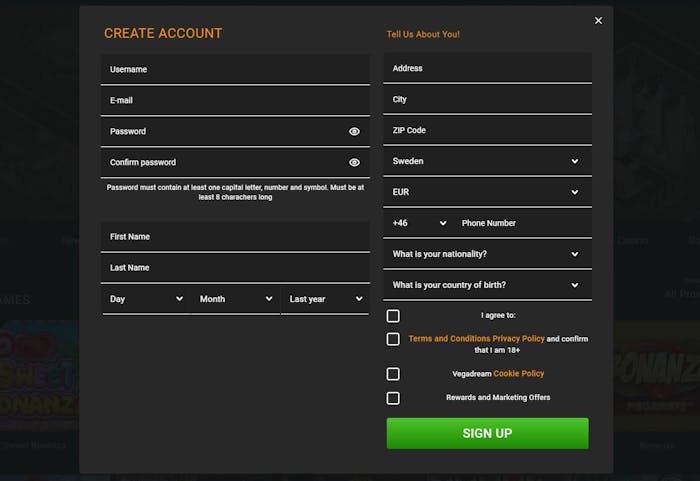The width and height of the screenshot is (700, 481).
Task: Open the nationality dropdown
Action: coord(488,254)
